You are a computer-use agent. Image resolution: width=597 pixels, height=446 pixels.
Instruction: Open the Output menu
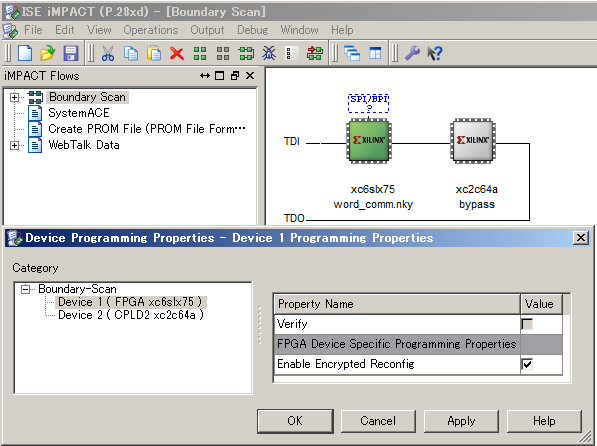(208, 30)
